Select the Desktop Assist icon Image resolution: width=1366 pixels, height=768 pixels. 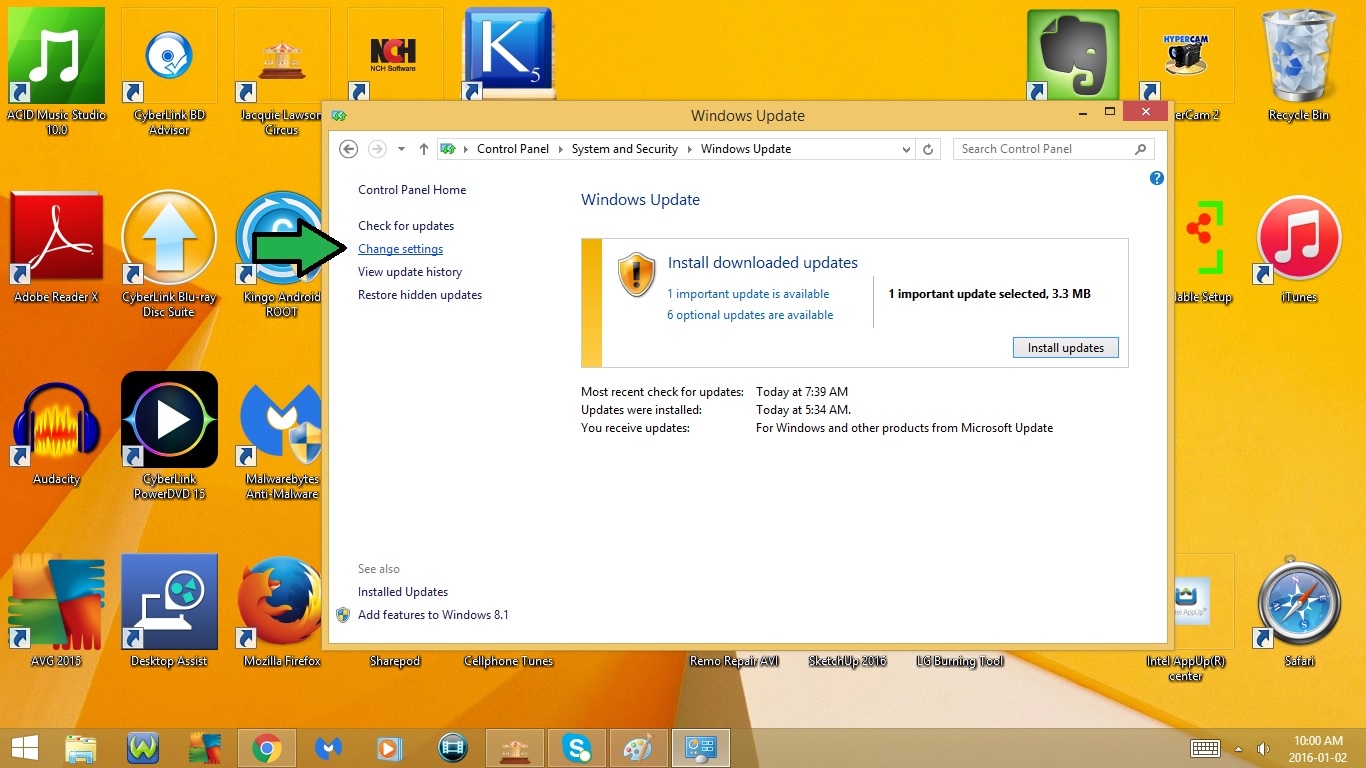click(x=169, y=611)
